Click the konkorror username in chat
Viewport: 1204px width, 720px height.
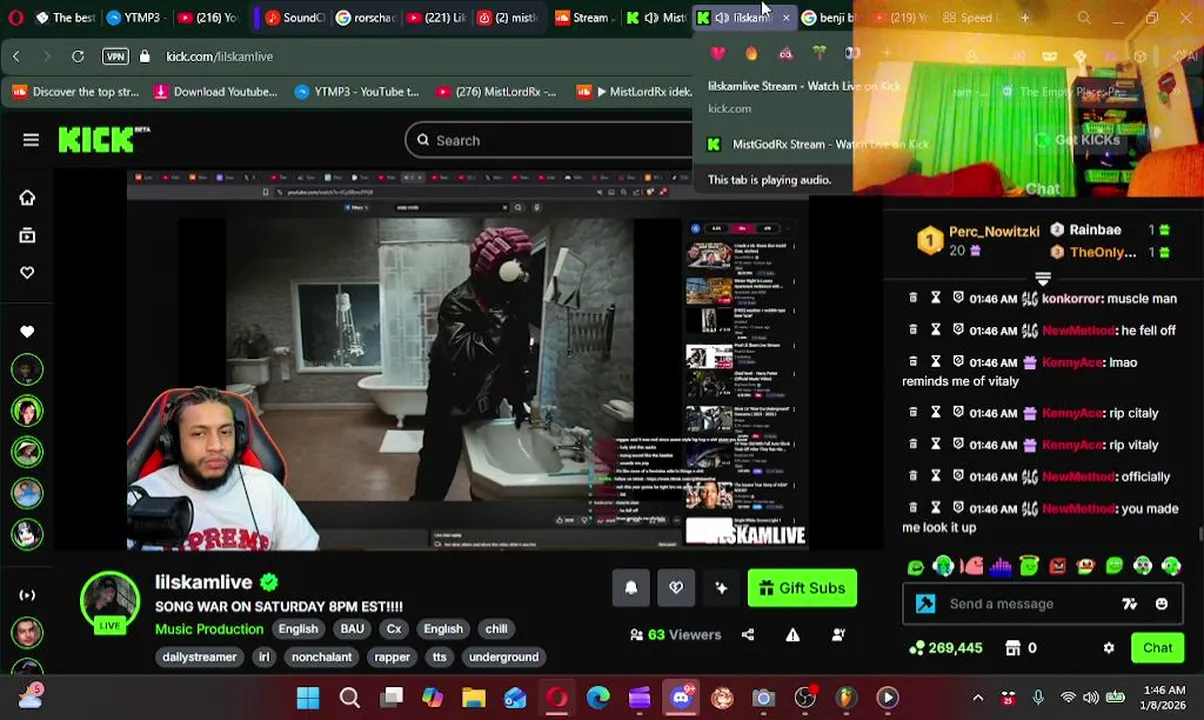coord(1072,298)
